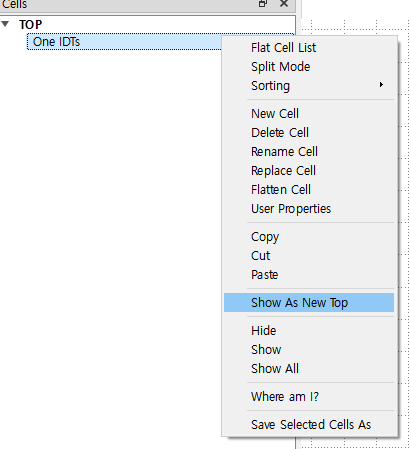Select Delete Cell from context menu
This screenshot has width=411, height=449.
pyautogui.click(x=280, y=133)
